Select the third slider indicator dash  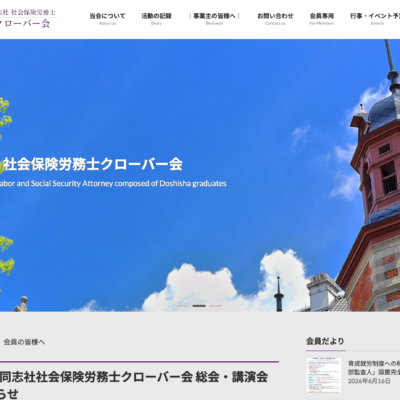[x=216, y=306]
